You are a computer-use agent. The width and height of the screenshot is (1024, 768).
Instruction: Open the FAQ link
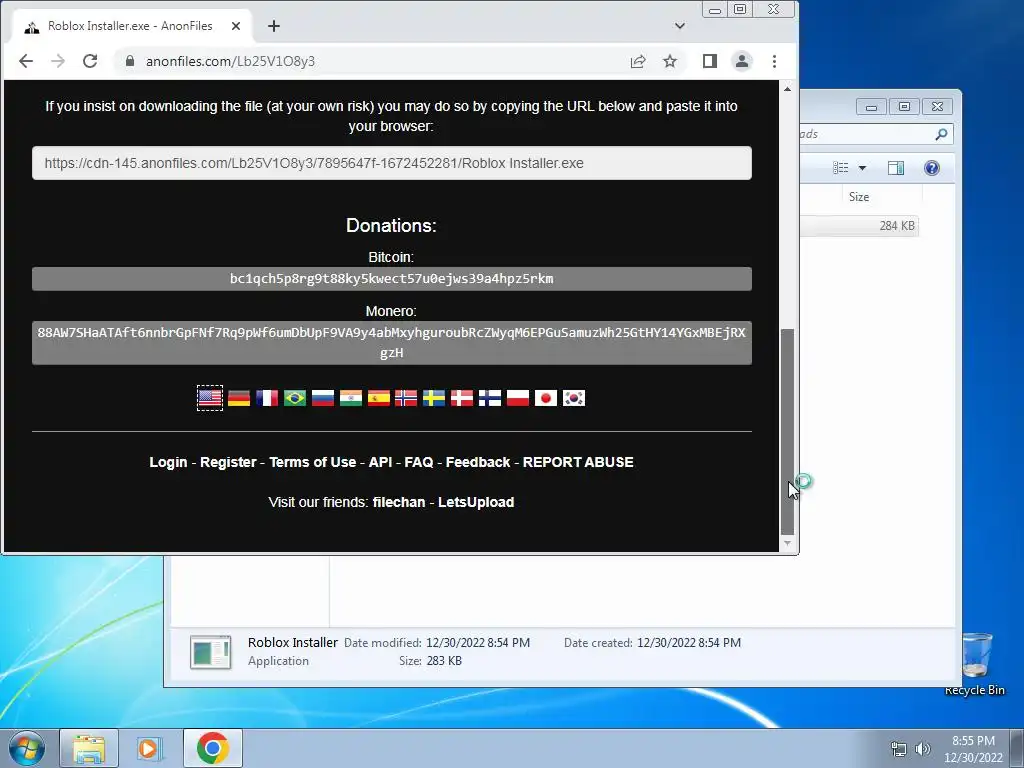(x=419, y=462)
